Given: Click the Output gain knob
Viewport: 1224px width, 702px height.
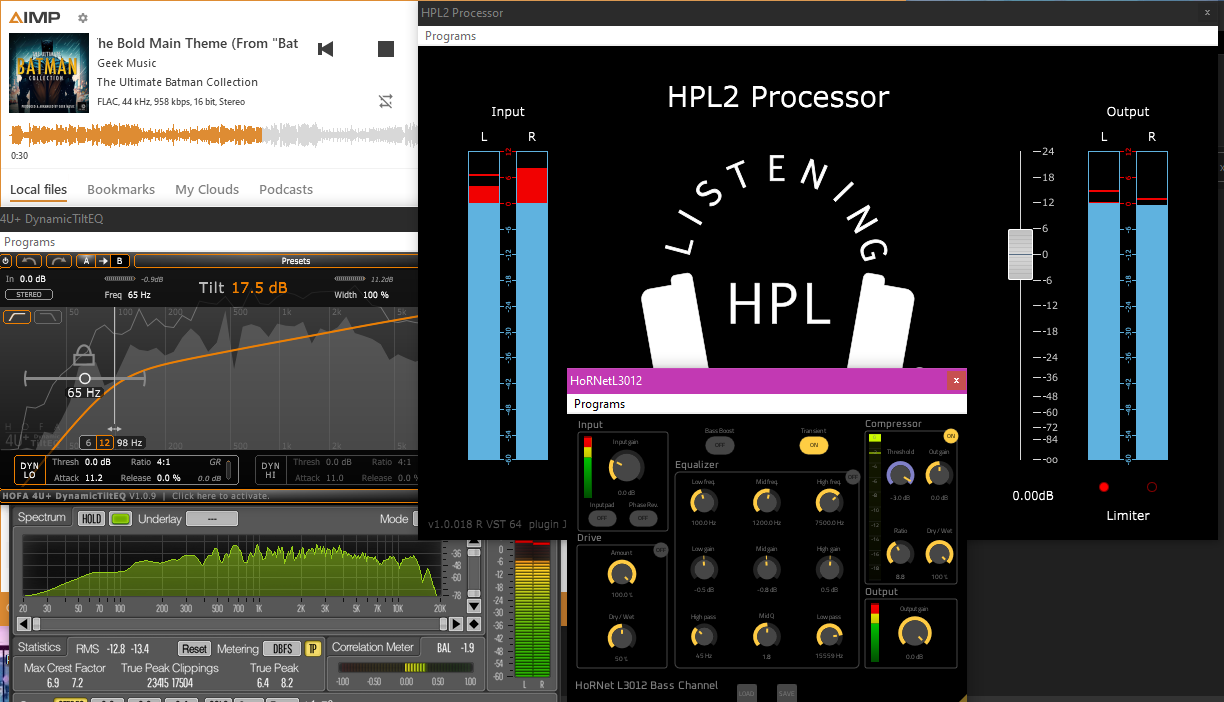Looking at the screenshot, I should tap(914, 632).
